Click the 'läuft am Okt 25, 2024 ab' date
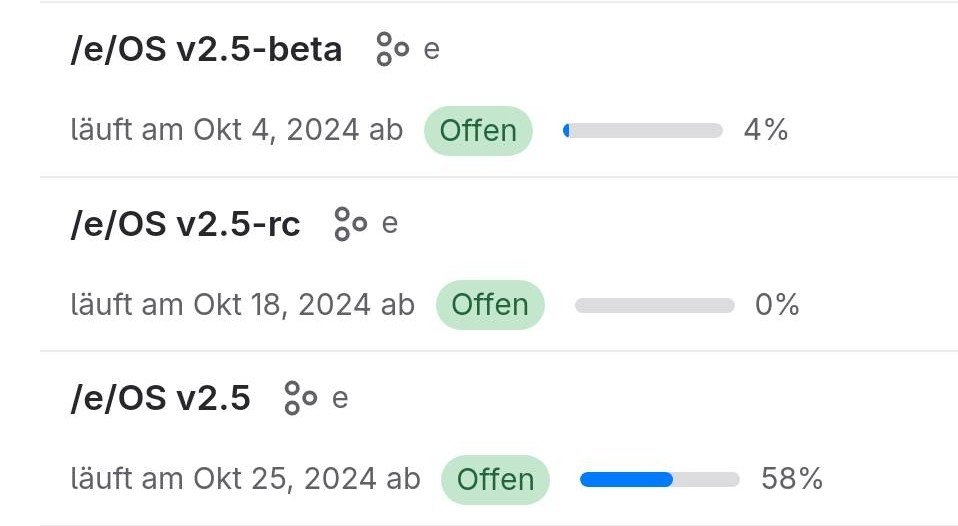Viewport: 958px width, 526px height. [245, 480]
